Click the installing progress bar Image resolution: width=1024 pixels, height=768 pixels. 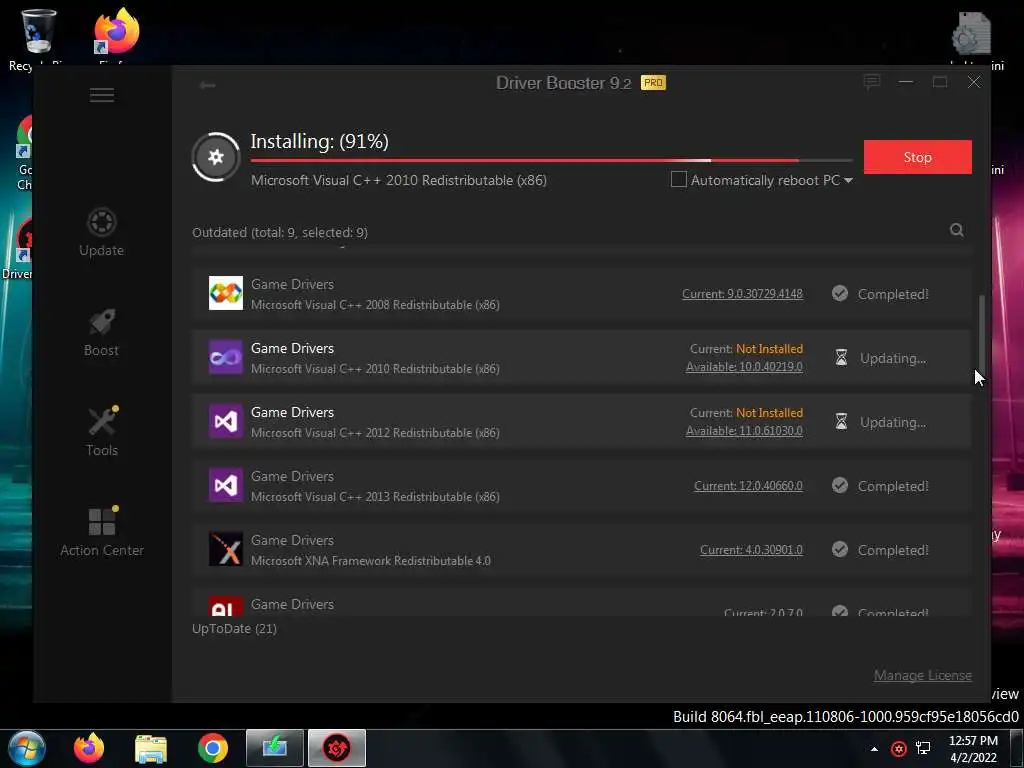tap(551, 160)
